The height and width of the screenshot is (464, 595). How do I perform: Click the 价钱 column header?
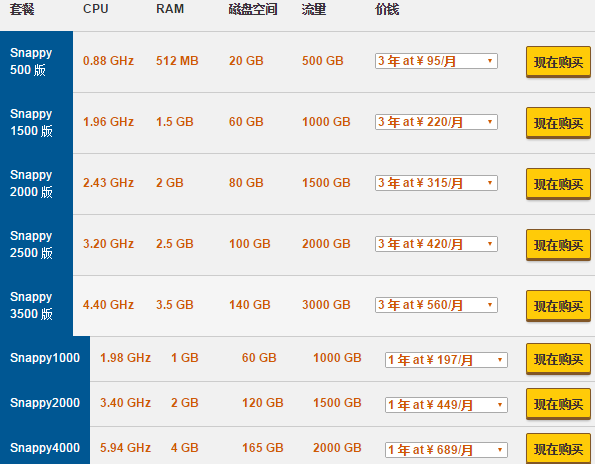pyautogui.click(x=387, y=9)
